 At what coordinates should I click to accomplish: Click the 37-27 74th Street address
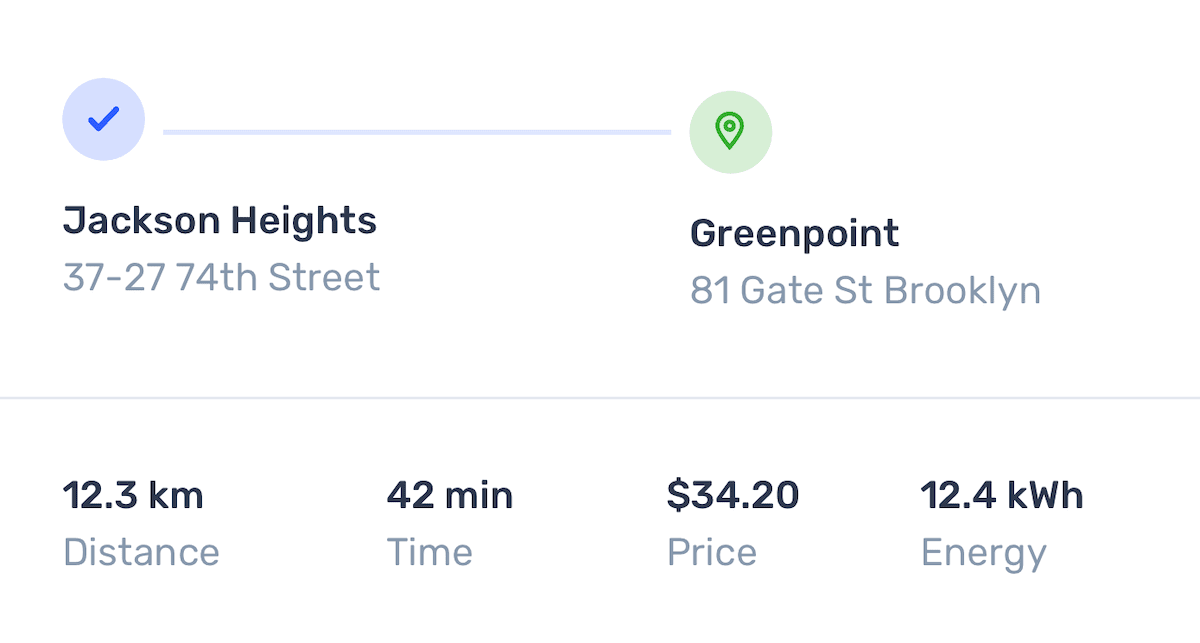pos(221,277)
